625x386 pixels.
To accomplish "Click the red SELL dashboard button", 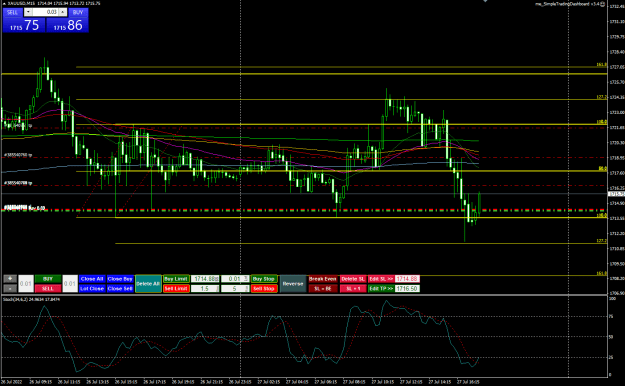I will tap(48, 288).
